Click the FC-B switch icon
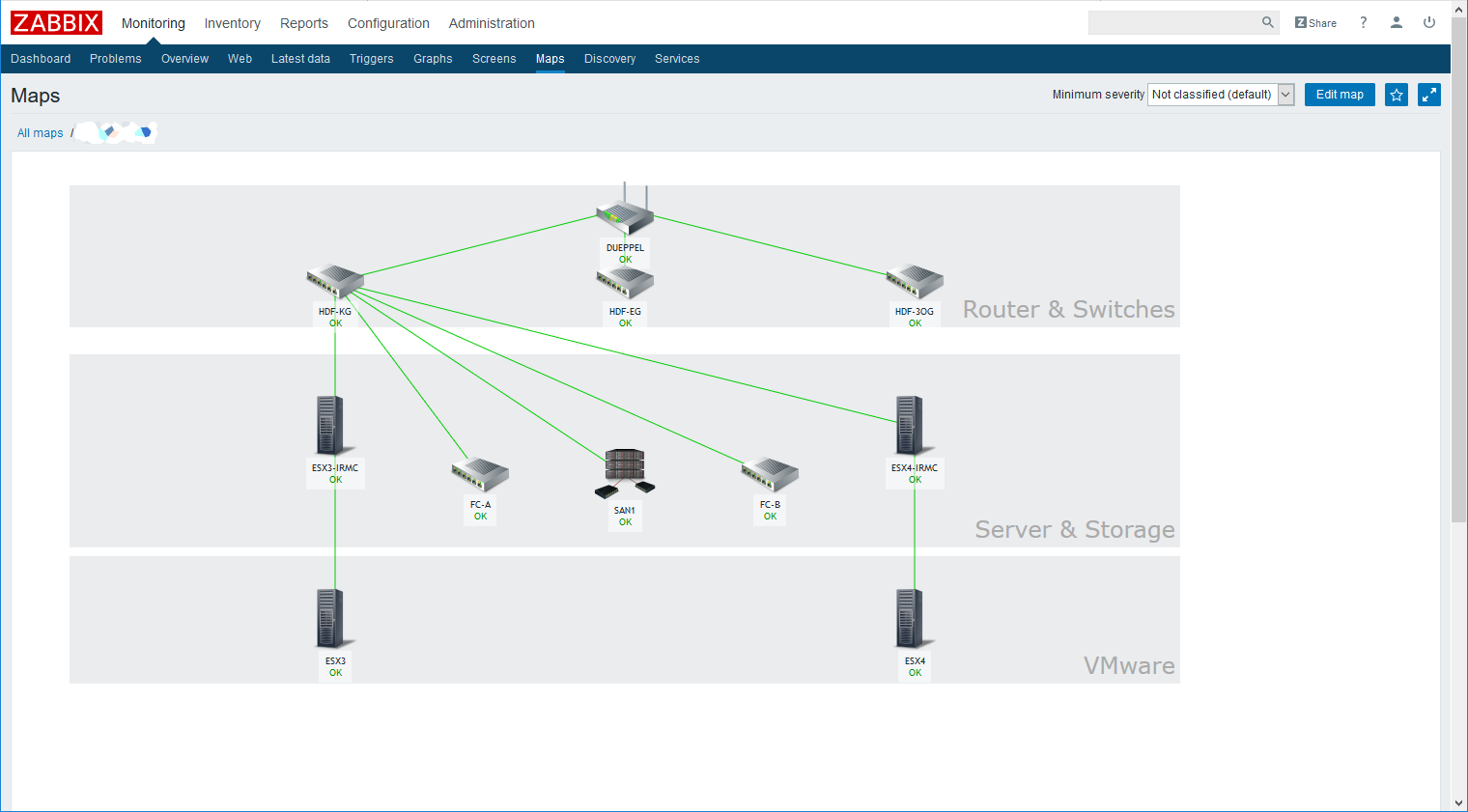This screenshot has height=812, width=1468. point(770,473)
